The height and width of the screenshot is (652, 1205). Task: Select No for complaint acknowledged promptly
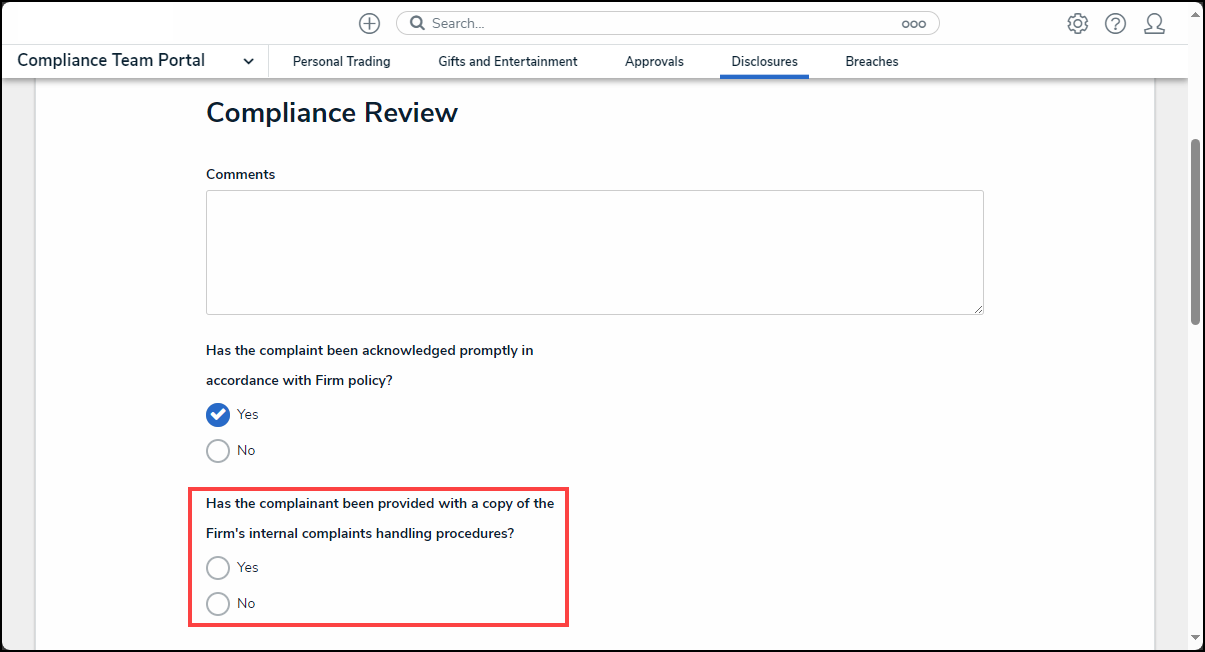pos(218,451)
